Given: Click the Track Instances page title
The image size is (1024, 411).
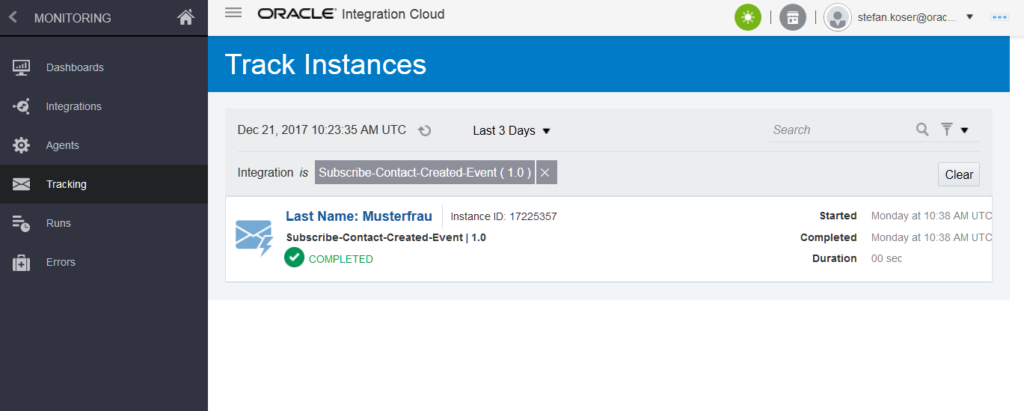Looking at the screenshot, I should (325, 65).
